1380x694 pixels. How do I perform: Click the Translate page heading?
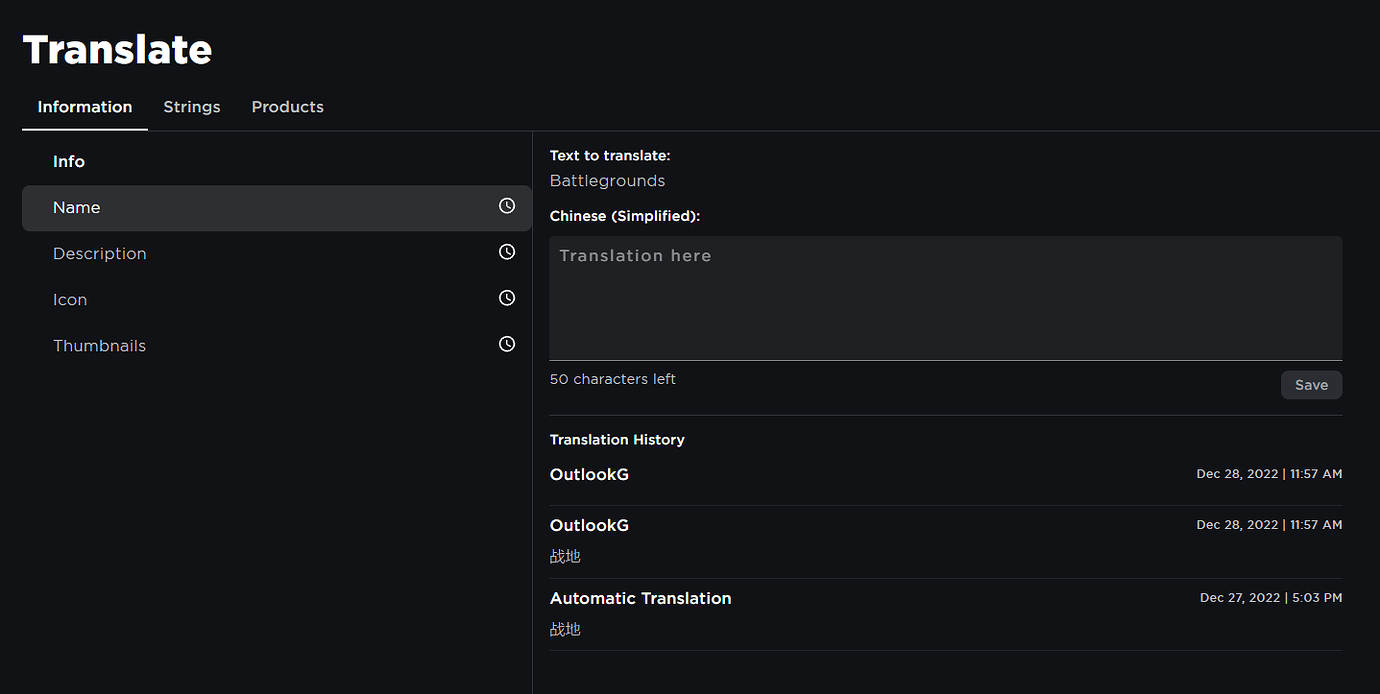point(117,48)
